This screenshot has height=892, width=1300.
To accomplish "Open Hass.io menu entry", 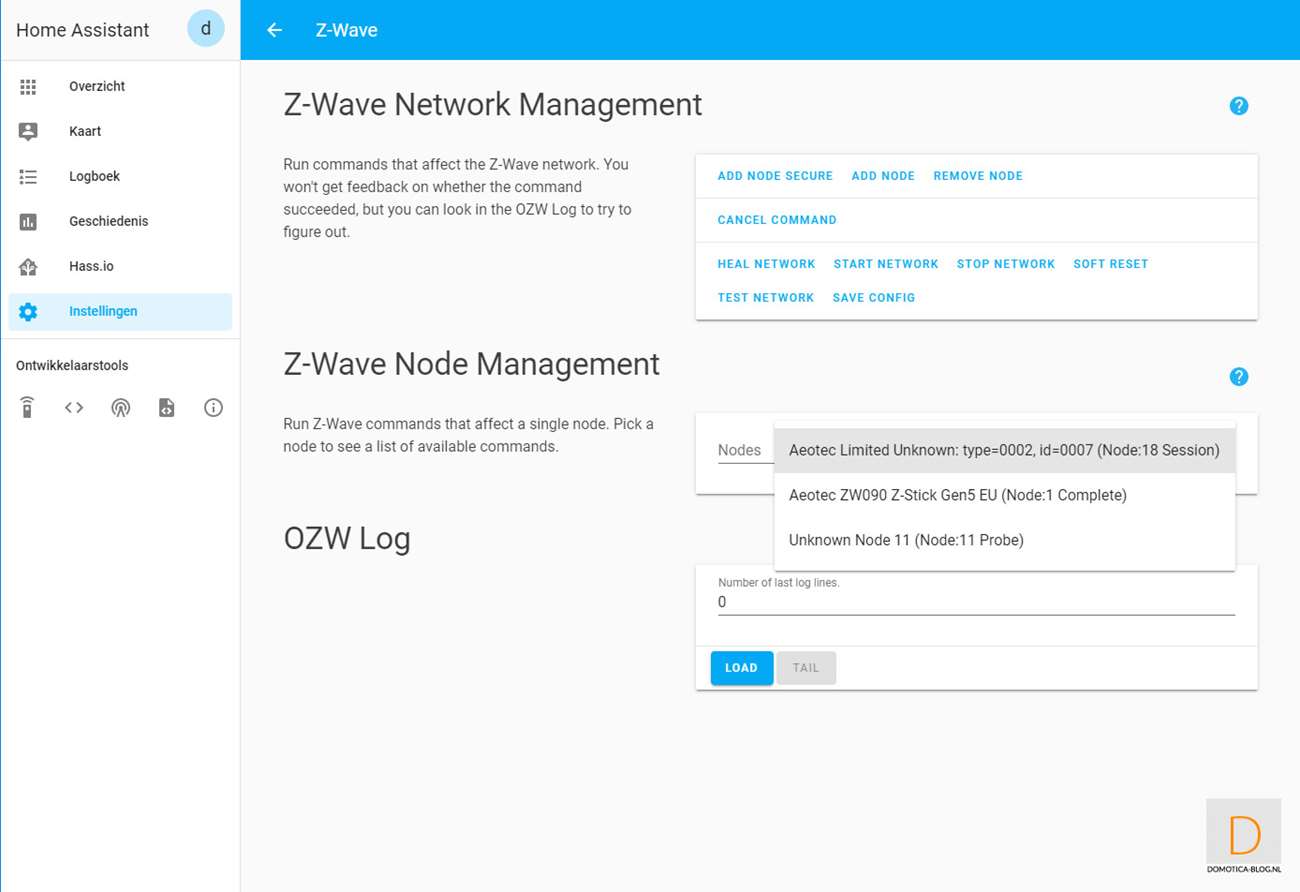I will tap(120, 267).
